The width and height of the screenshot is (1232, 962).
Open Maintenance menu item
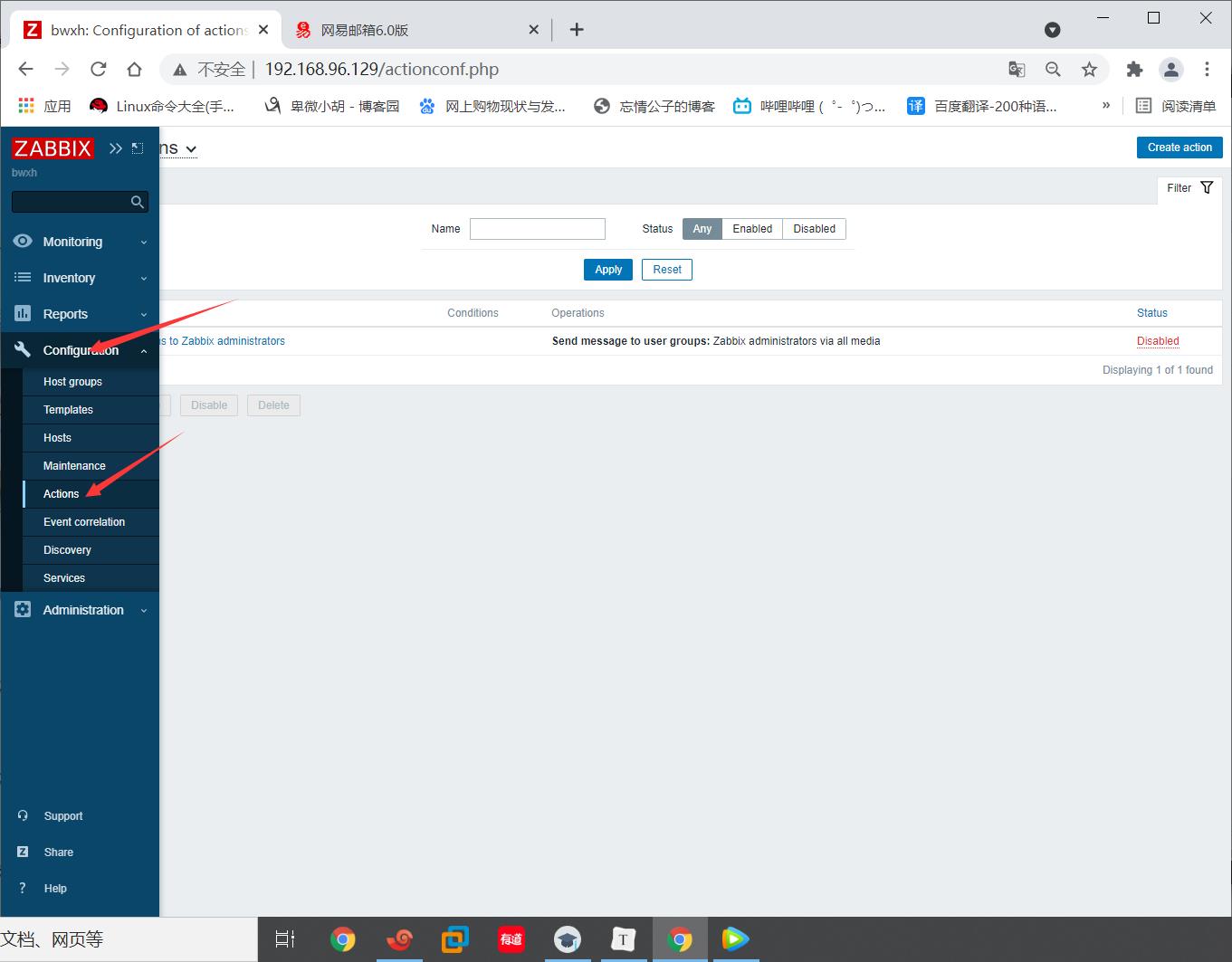click(91, 466)
